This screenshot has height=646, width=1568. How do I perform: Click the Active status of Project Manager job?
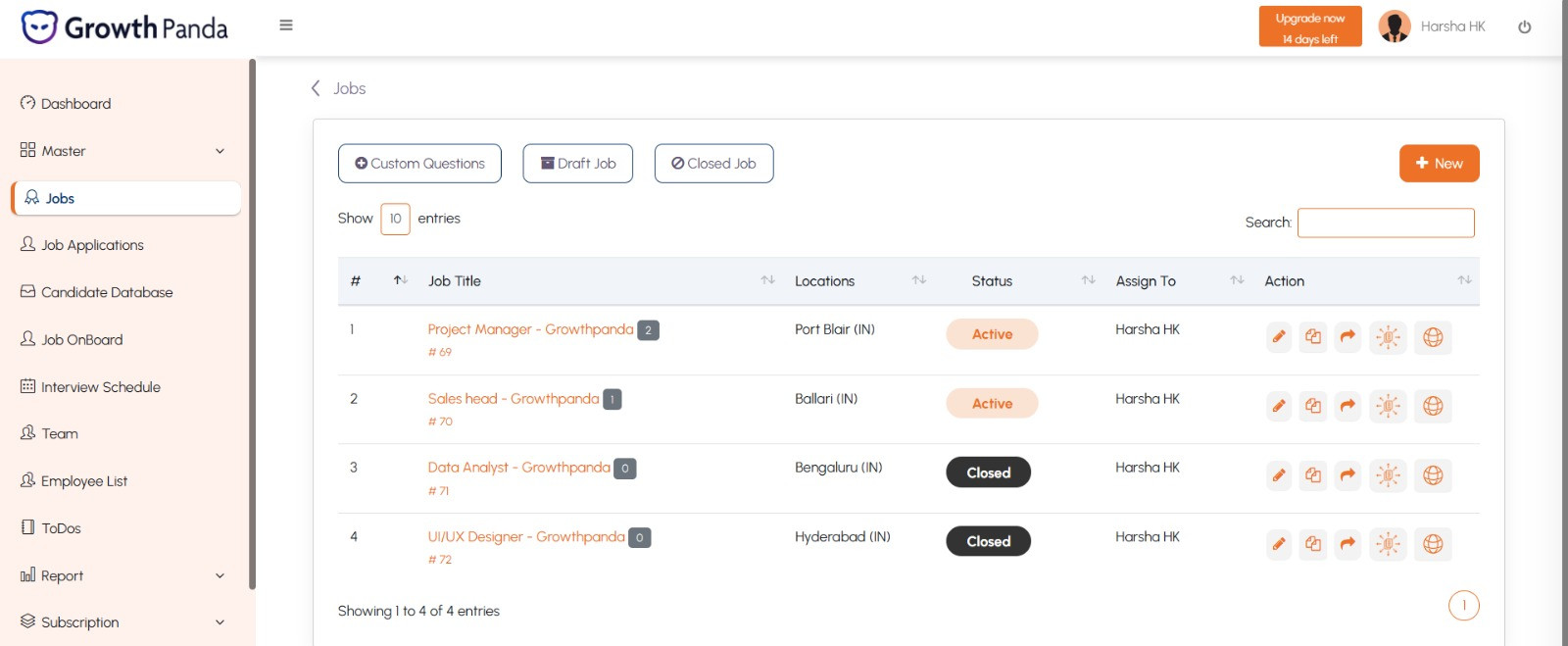tap(992, 334)
